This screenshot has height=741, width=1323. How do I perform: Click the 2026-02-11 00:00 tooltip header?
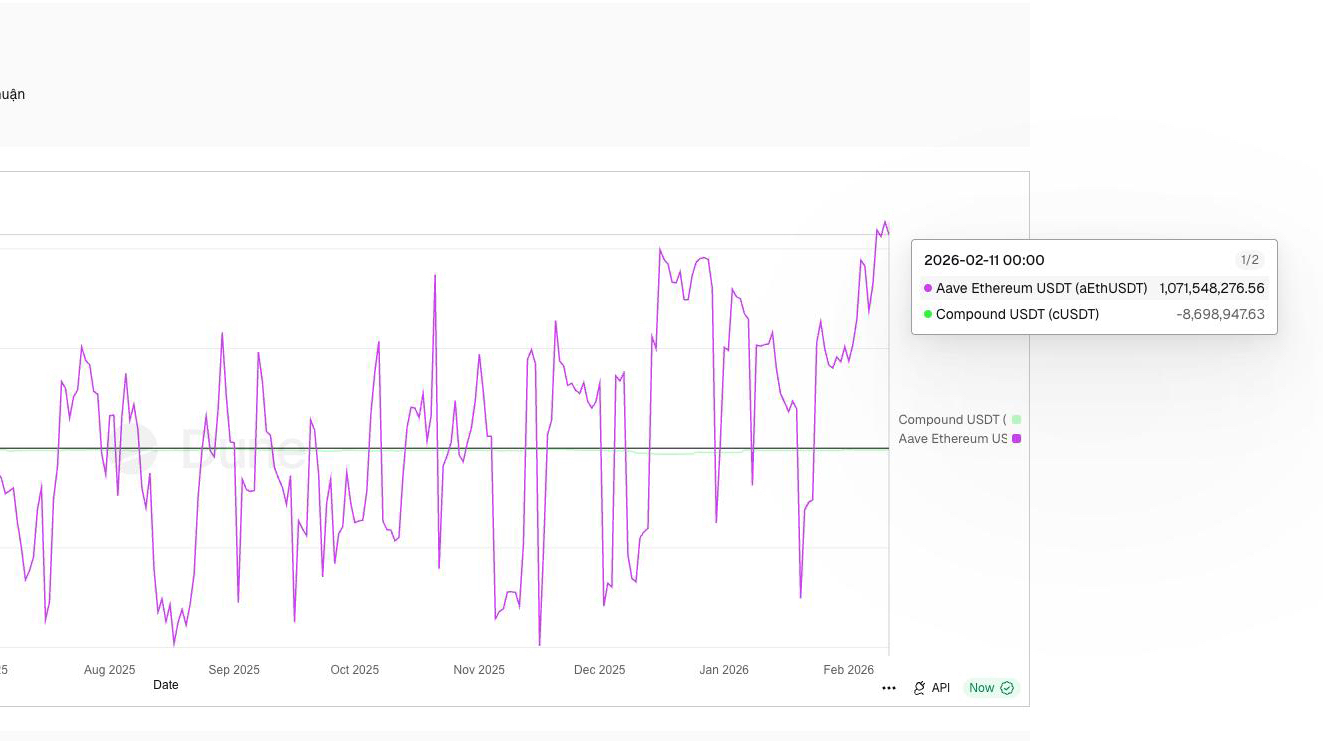click(x=984, y=260)
